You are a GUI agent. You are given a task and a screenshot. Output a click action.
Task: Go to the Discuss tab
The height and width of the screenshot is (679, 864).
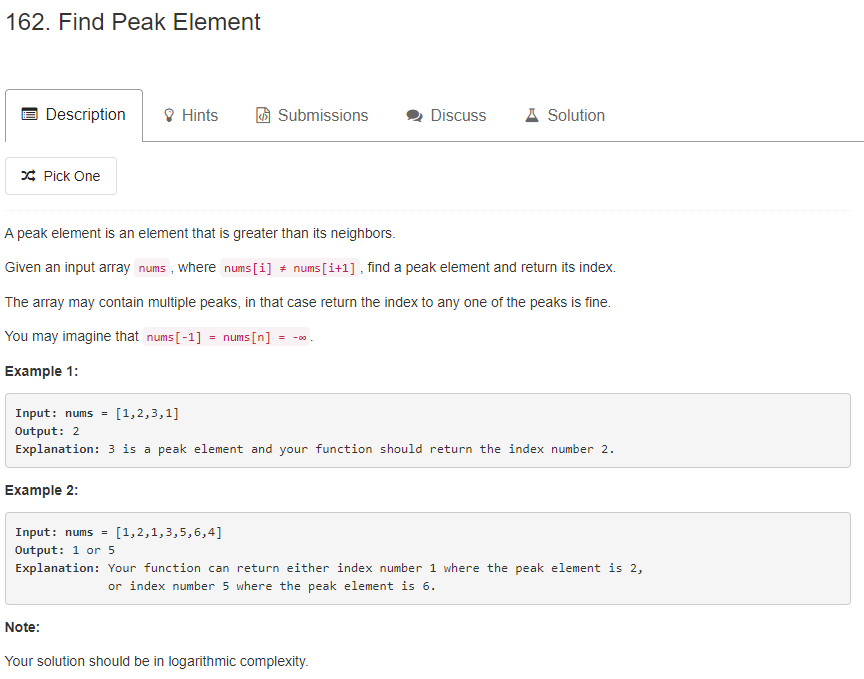tap(458, 116)
